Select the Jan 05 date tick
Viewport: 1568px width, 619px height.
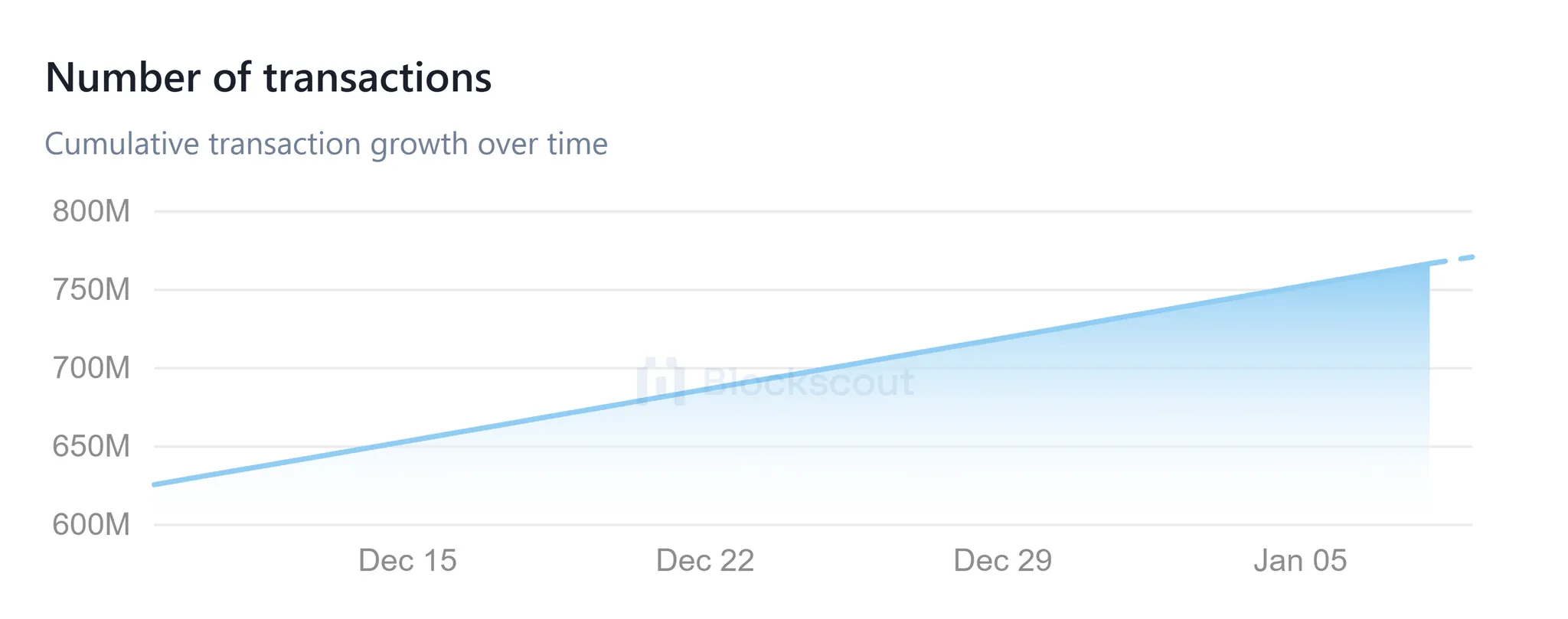pos(1300,561)
